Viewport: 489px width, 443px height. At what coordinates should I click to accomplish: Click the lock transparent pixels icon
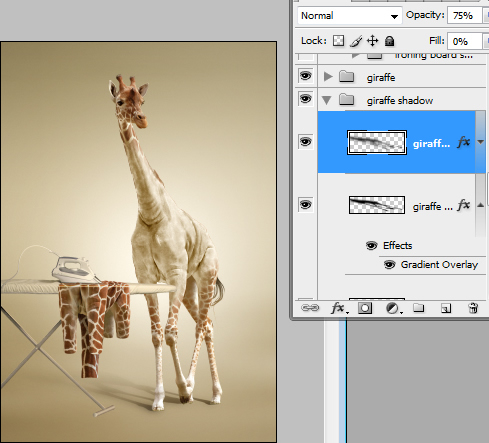pos(338,41)
